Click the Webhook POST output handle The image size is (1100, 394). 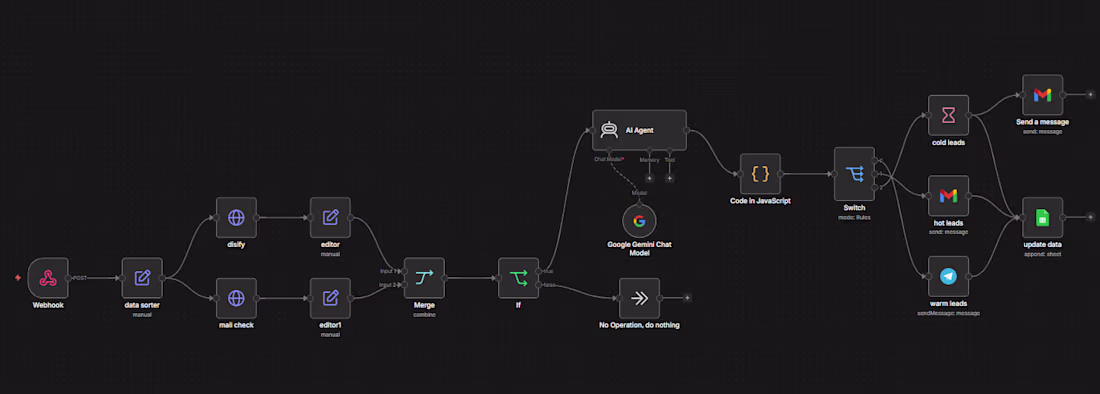68,278
